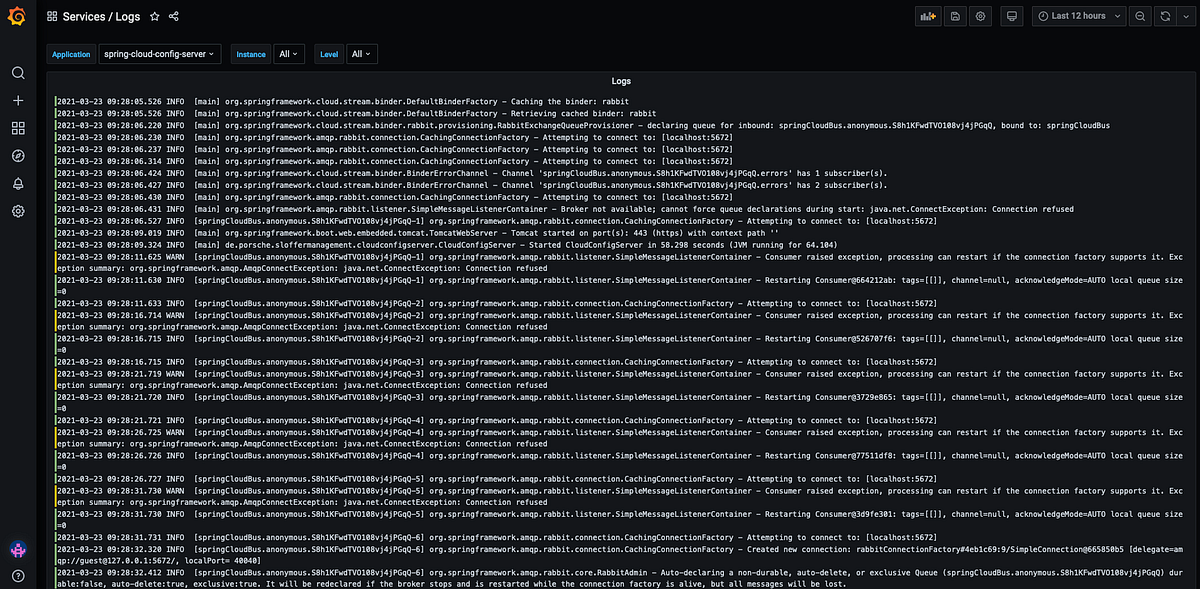Save the dashboard using the save icon
This screenshot has width=1200, height=589.
tap(953, 16)
